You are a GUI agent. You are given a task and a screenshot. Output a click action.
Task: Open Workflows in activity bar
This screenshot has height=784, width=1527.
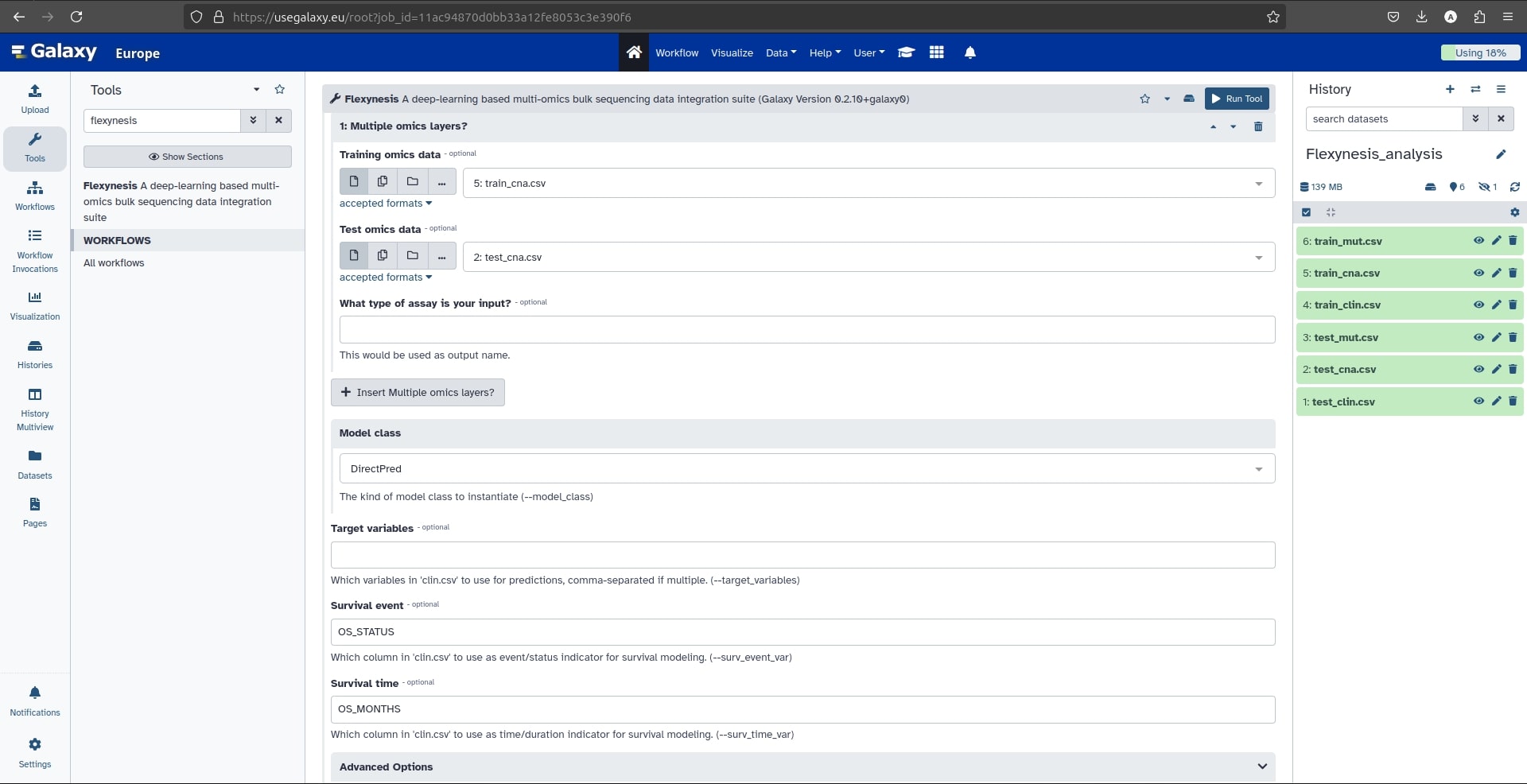click(x=35, y=196)
